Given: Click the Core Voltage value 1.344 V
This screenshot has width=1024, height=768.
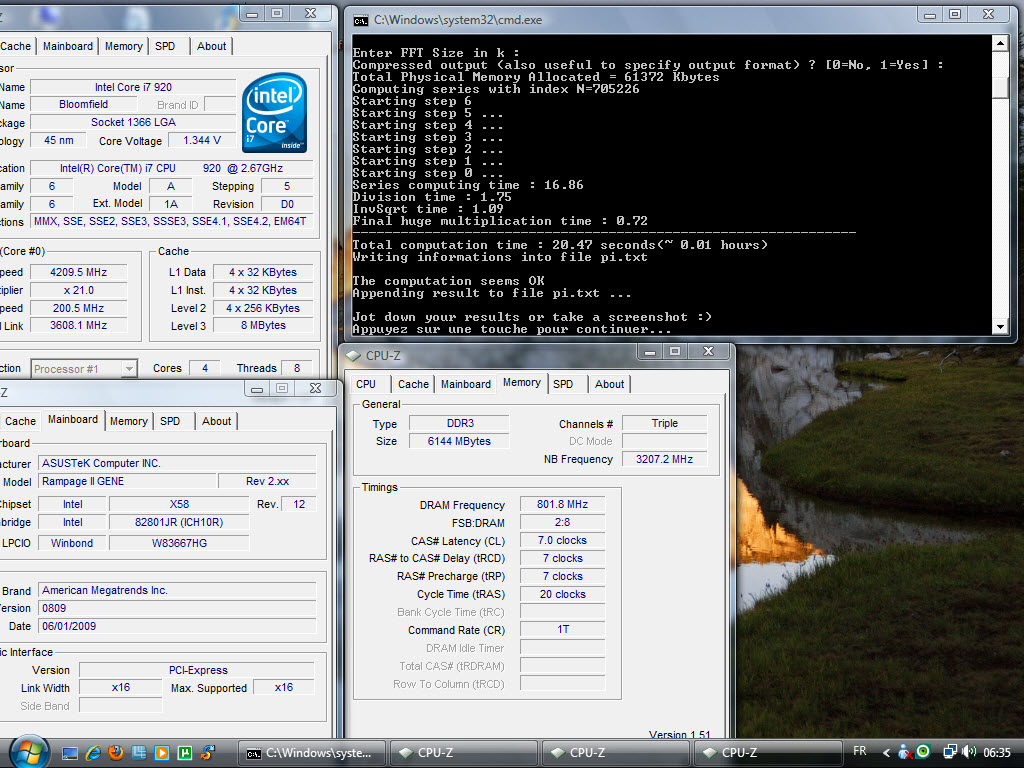Looking at the screenshot, I should tap(202, 140).
